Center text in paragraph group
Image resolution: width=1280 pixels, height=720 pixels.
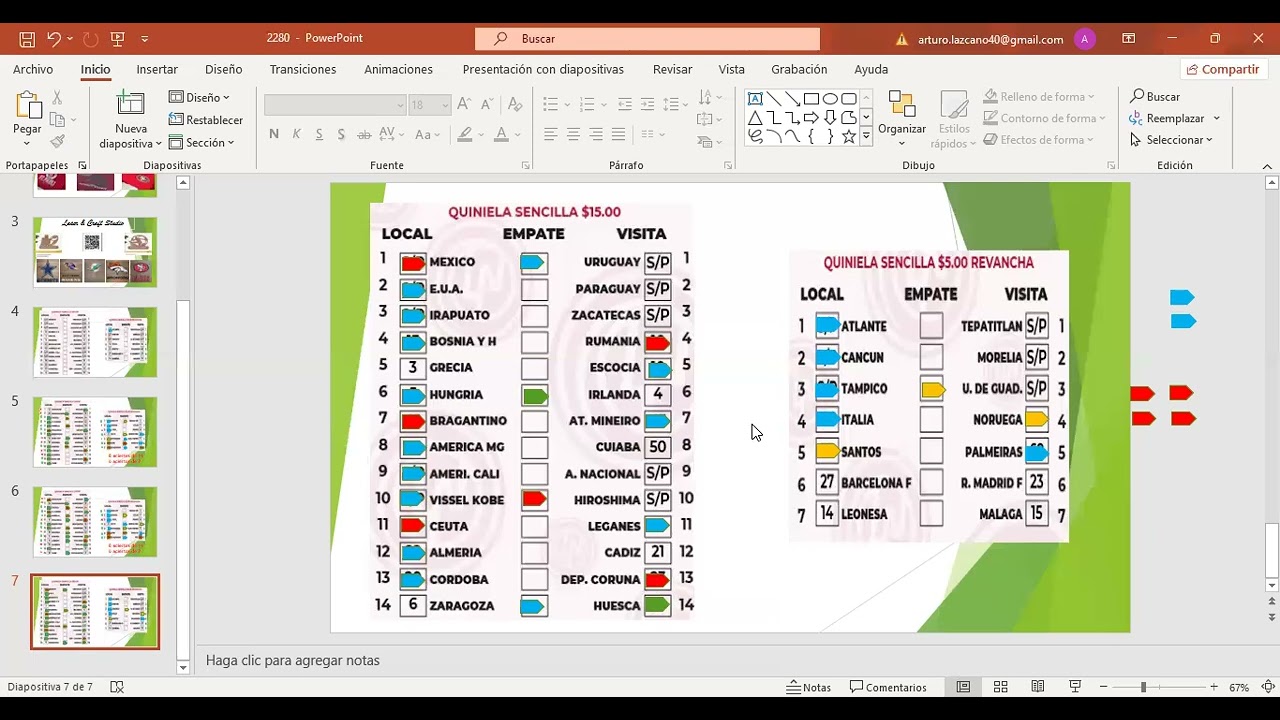point(573,134)
